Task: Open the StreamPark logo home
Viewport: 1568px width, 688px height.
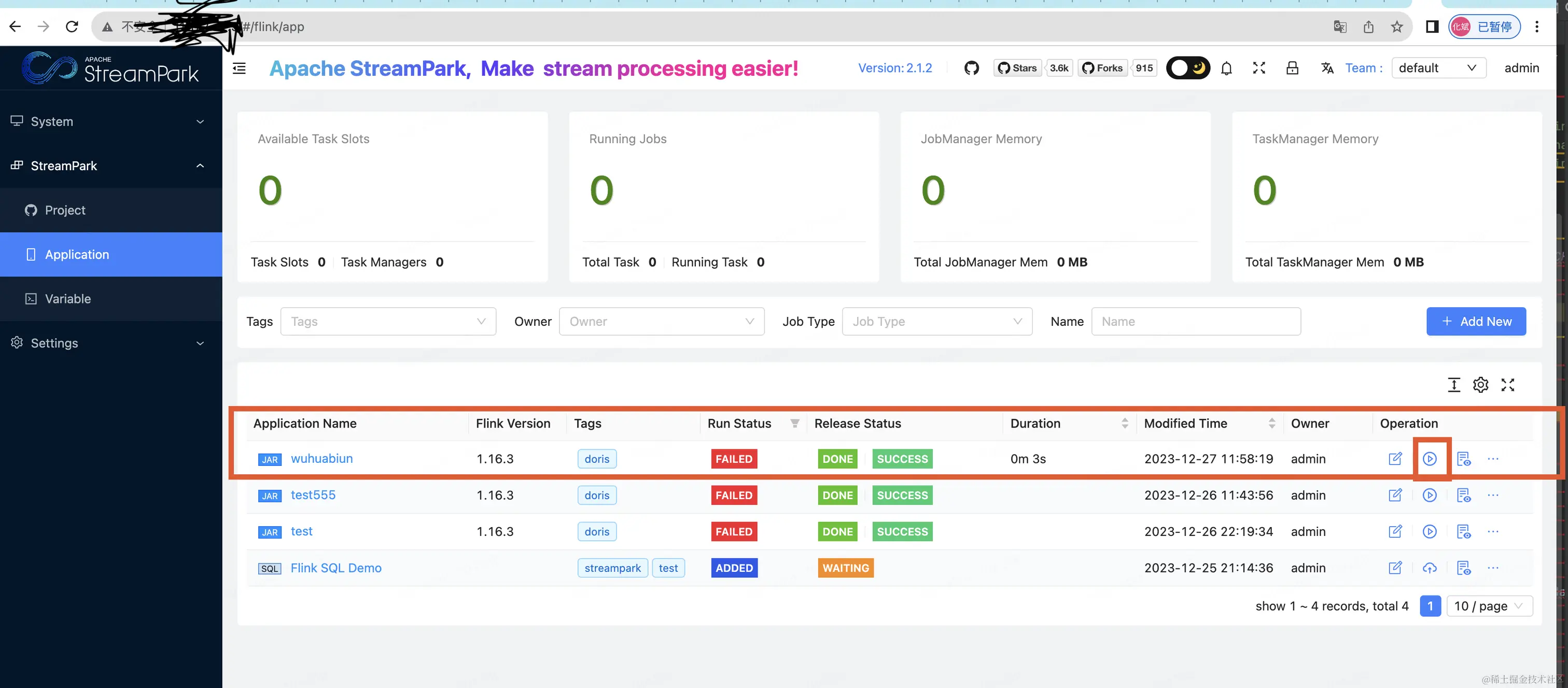Action: point(111,67)
